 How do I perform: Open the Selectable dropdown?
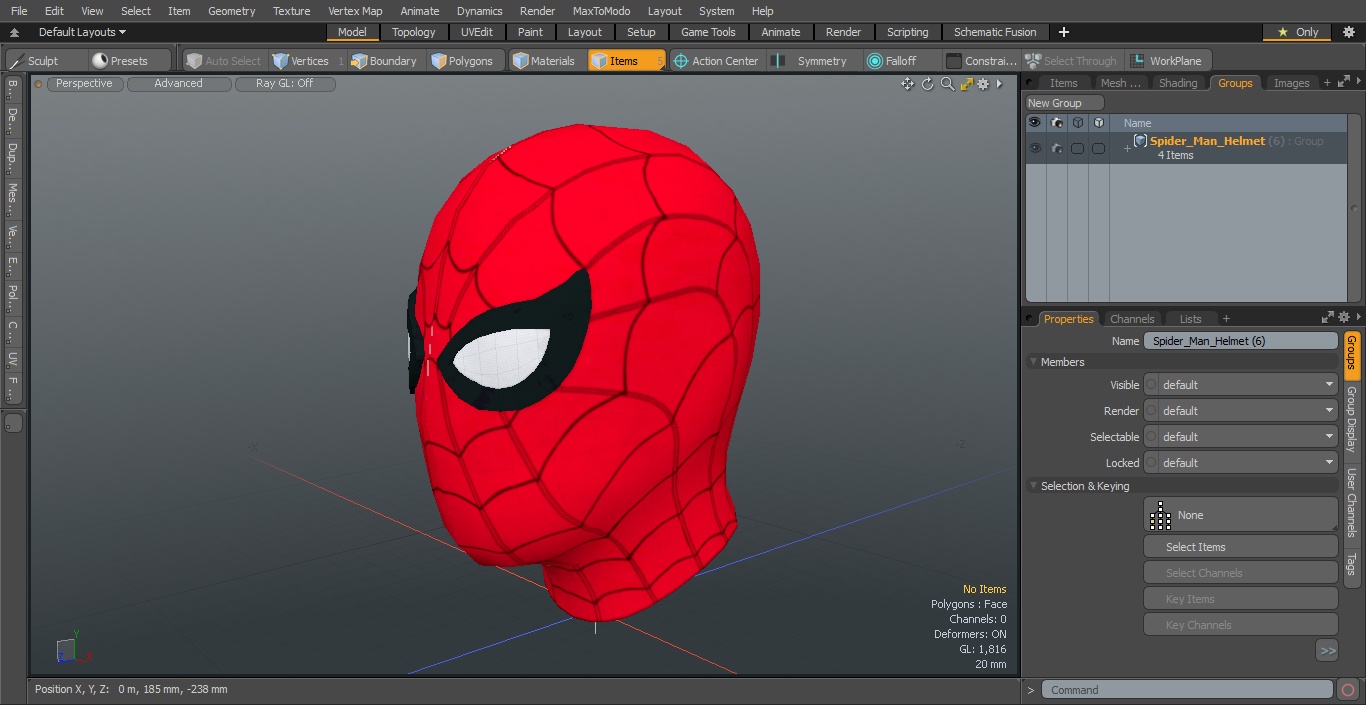coord(1248,437)
